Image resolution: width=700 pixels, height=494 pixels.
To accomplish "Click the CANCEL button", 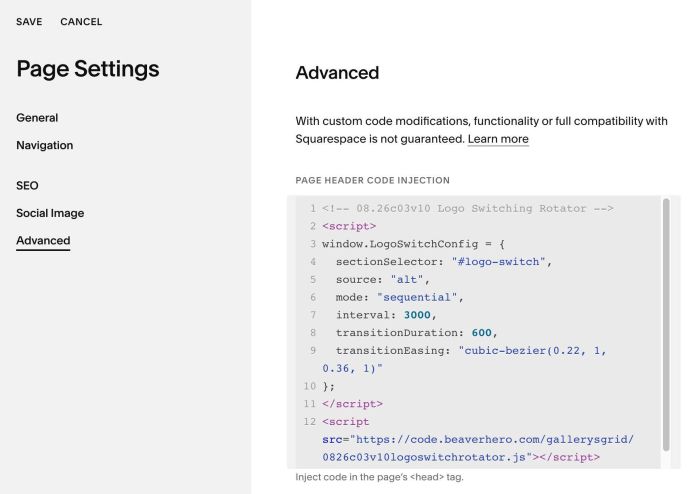I will pyautogui.click(x=81, y=21).
